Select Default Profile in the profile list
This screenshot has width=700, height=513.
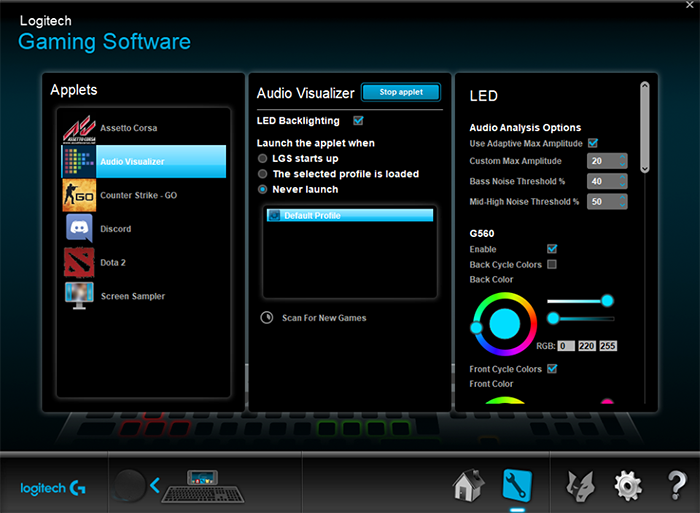(x=350, y=216)
